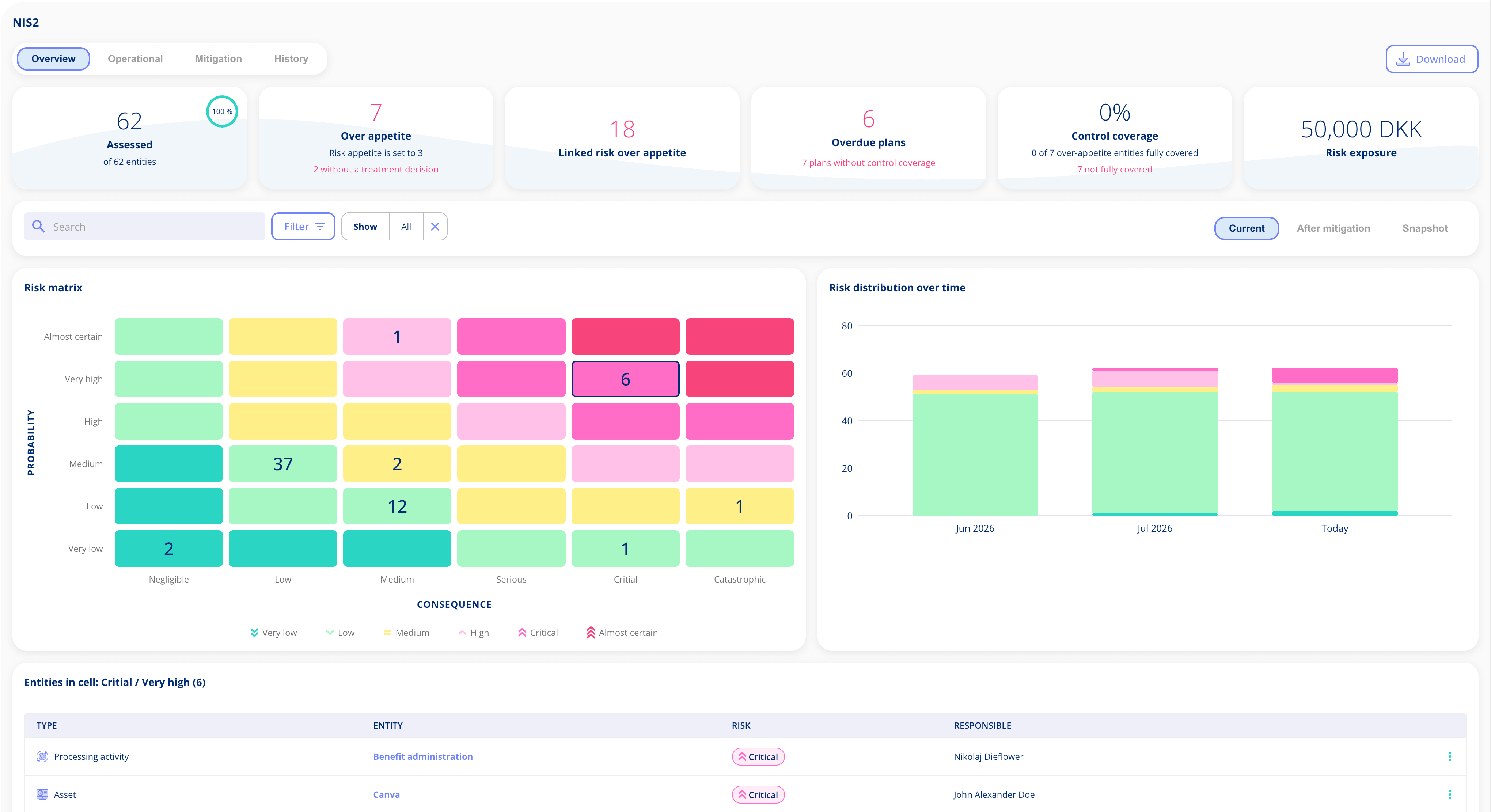Screen dimensions: 1491x812
Task: Open row menu for Benefit administration
Action: pyautogui.click(x=1449, y=756)
